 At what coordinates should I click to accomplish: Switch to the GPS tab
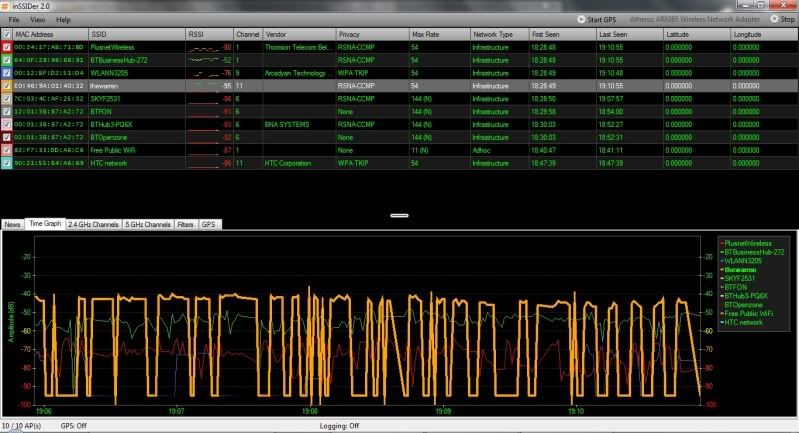coord(209,225)
